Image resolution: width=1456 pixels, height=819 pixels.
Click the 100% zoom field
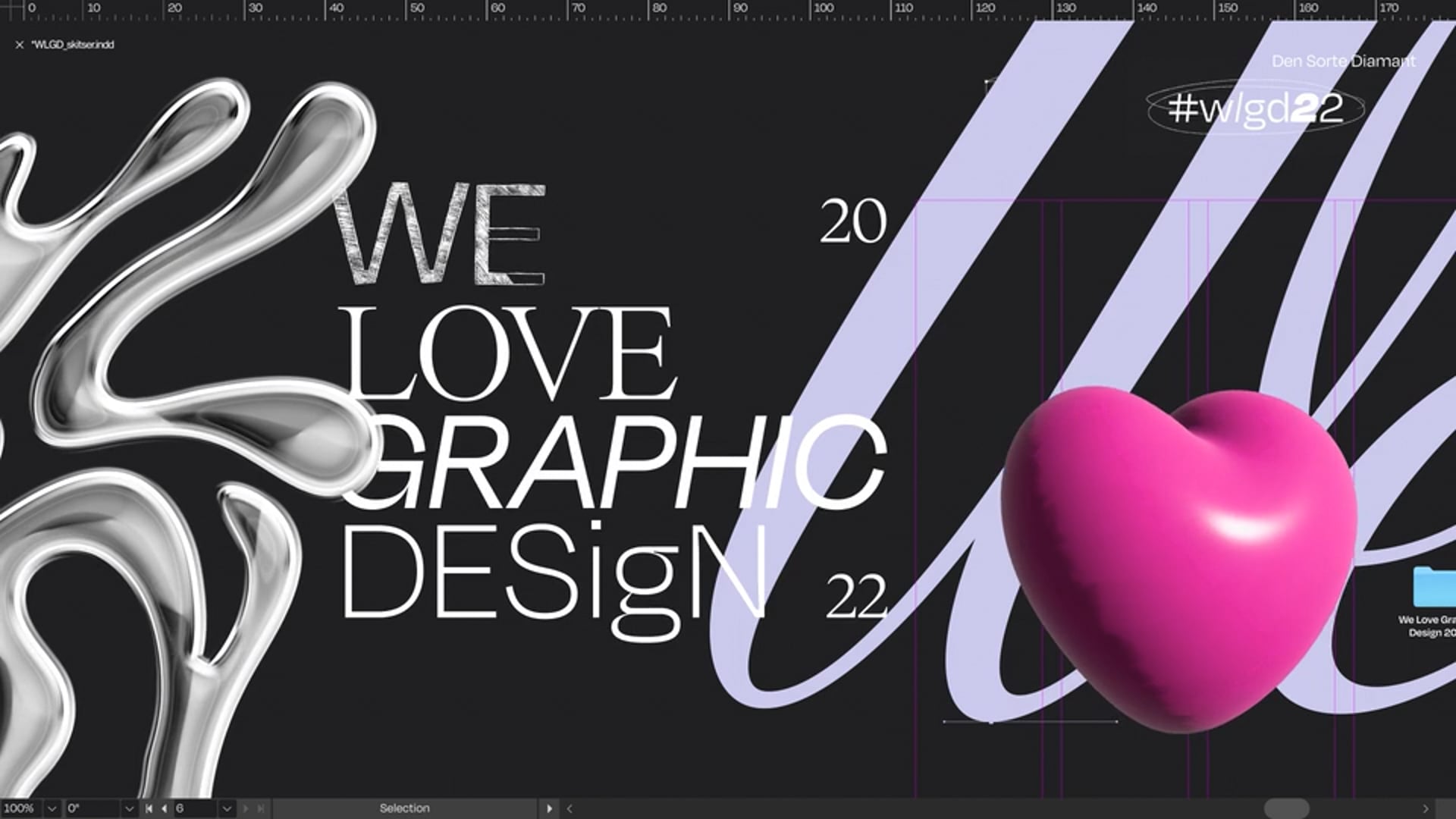point(21,808)
